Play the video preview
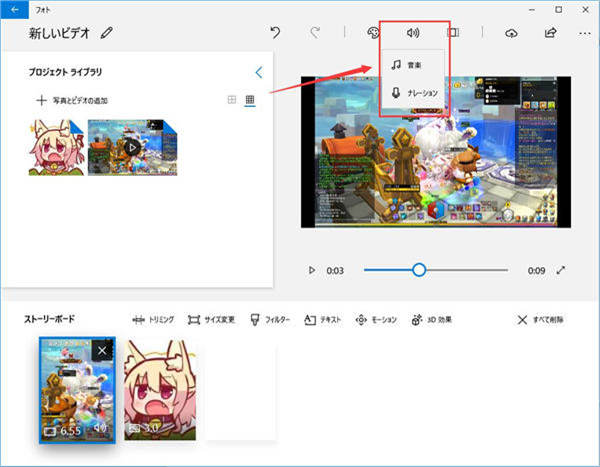 point(312,270)
